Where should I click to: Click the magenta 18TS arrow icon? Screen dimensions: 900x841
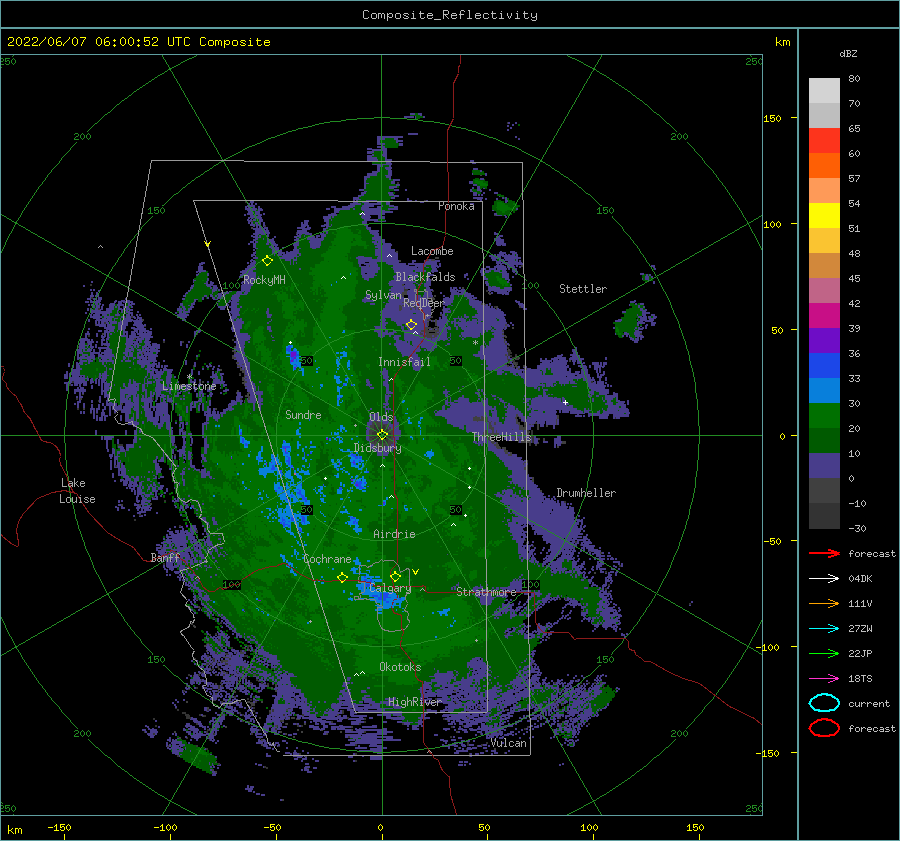(824, 679)
